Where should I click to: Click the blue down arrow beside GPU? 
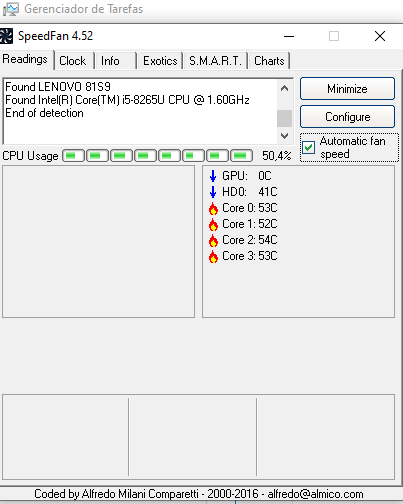coord(213,176)
